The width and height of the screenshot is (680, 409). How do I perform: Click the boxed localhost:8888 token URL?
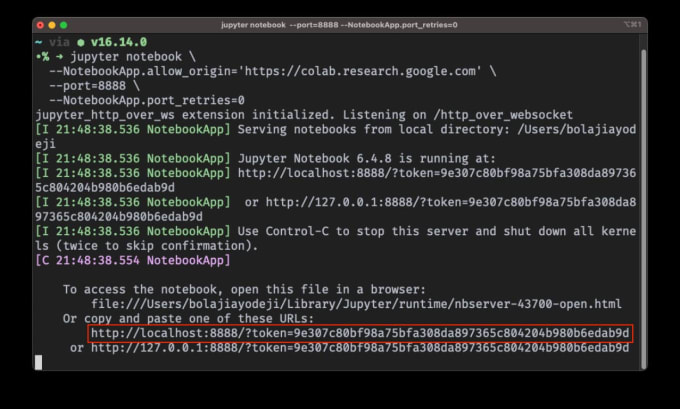pyautogui.click(x=360, y=333)
